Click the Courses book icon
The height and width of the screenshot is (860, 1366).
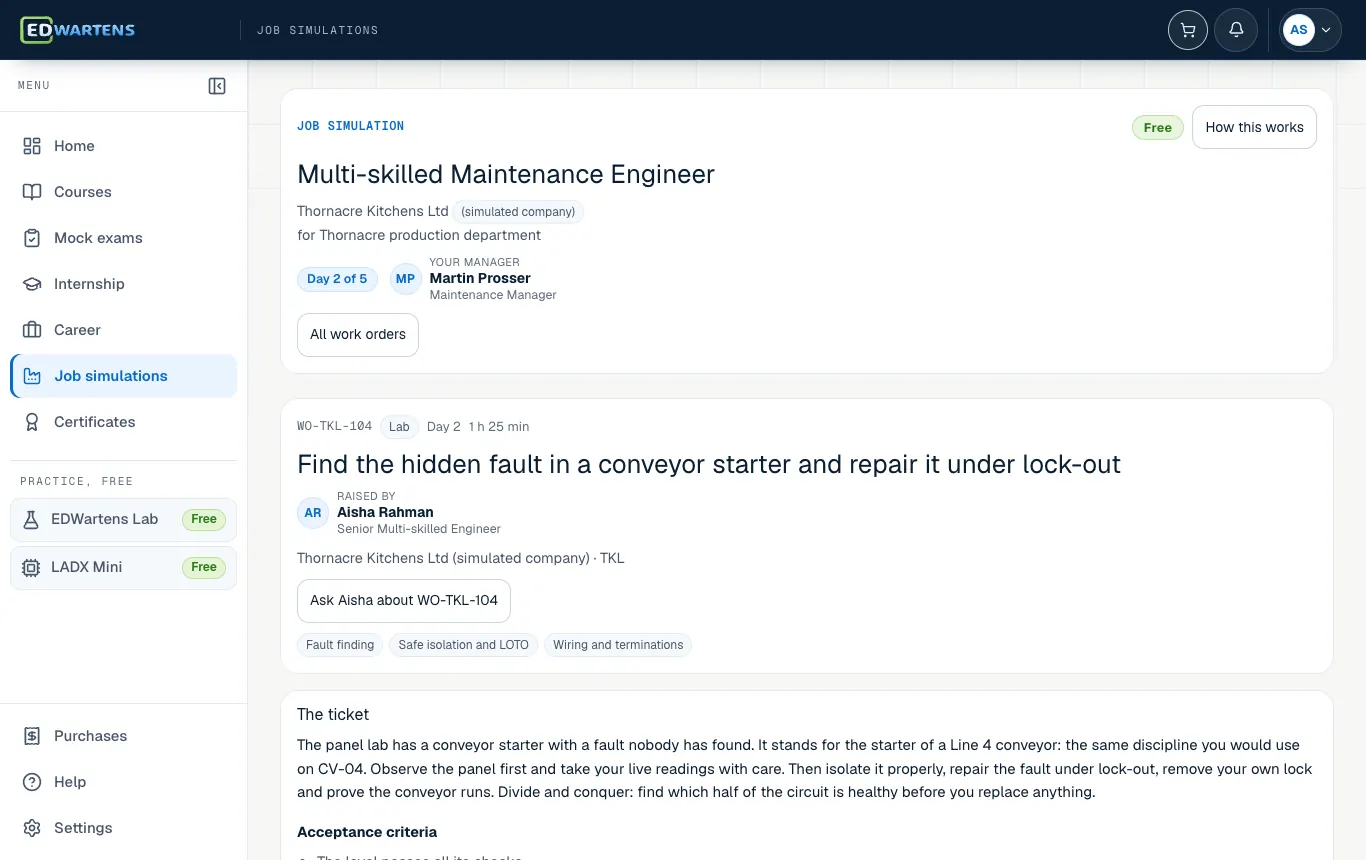[x=32, y=192]
